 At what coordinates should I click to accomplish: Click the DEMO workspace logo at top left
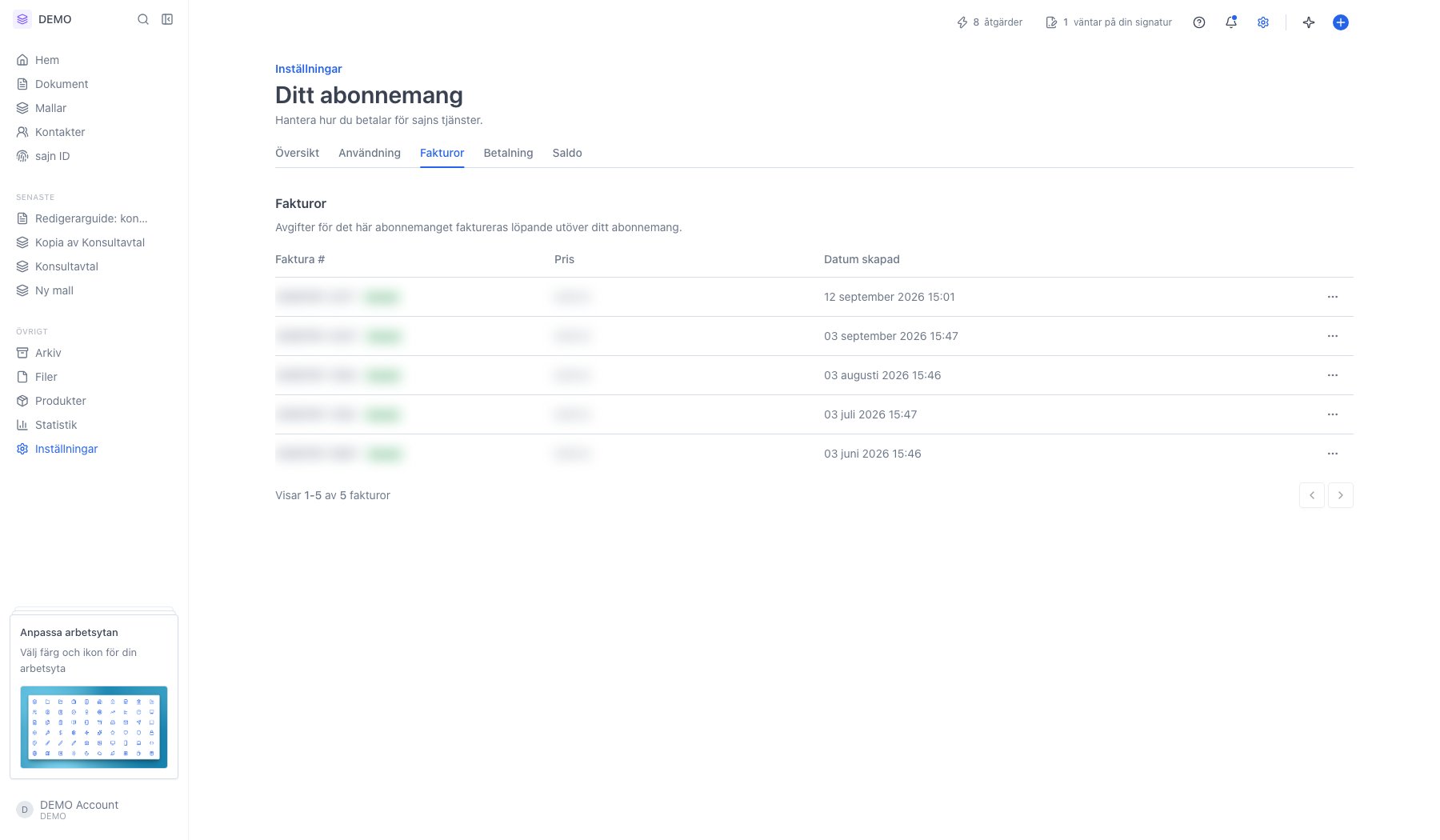(x=22, y=19)
